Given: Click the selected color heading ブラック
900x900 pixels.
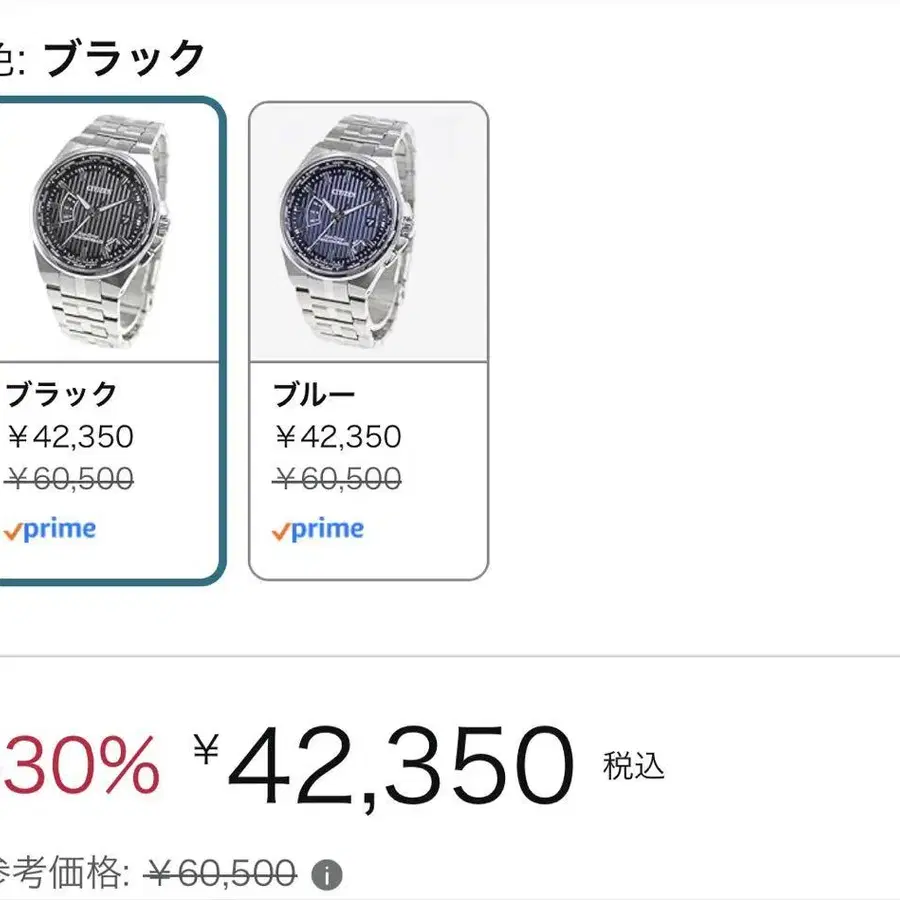Looking at the screenshot, I should click(125, 58).
